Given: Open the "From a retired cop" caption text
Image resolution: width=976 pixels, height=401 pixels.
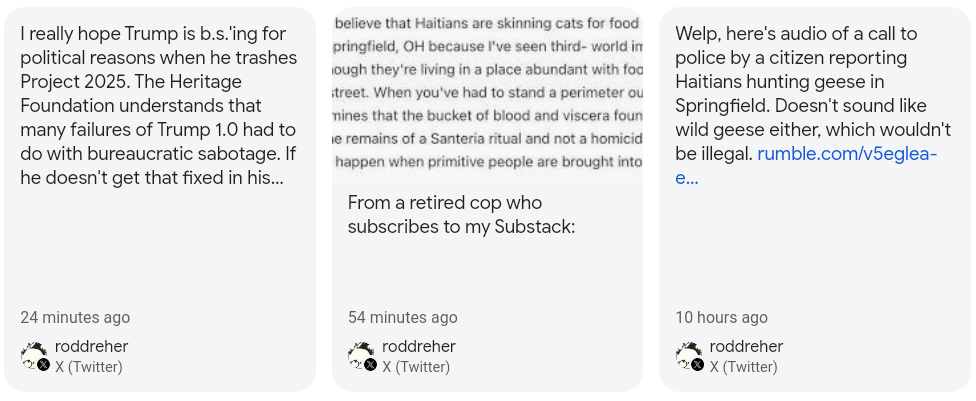Looking at the screenshot, I should tap(461, 215).
